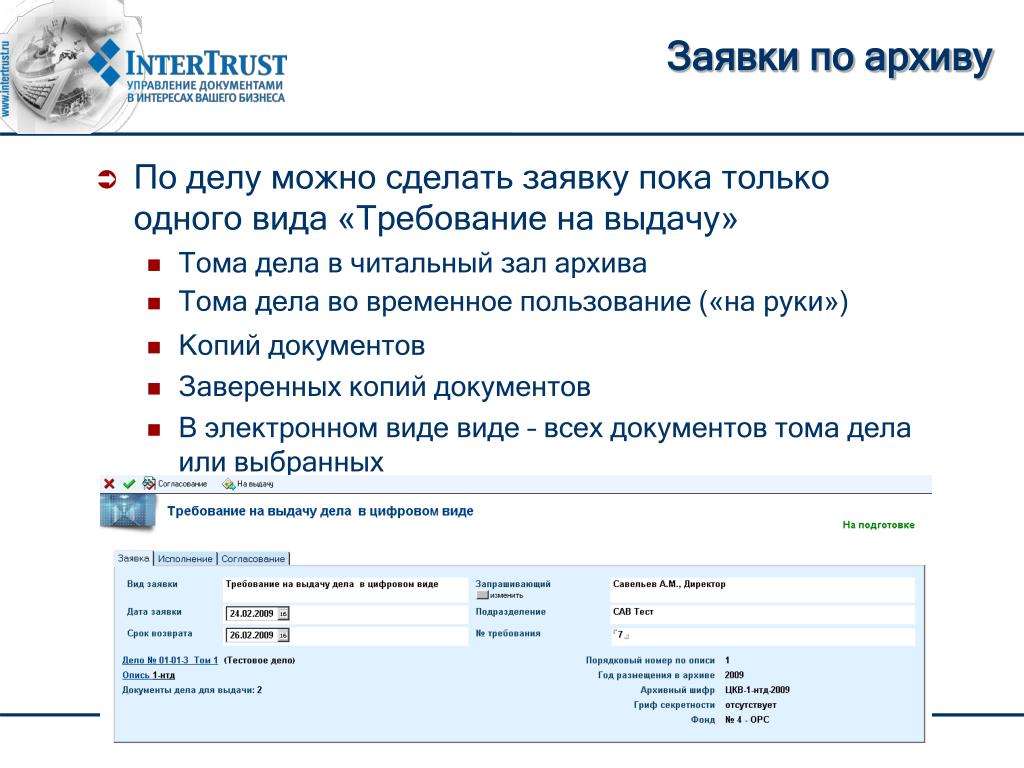
Task: Click the InterTrust logo
Action: (187, 72)
